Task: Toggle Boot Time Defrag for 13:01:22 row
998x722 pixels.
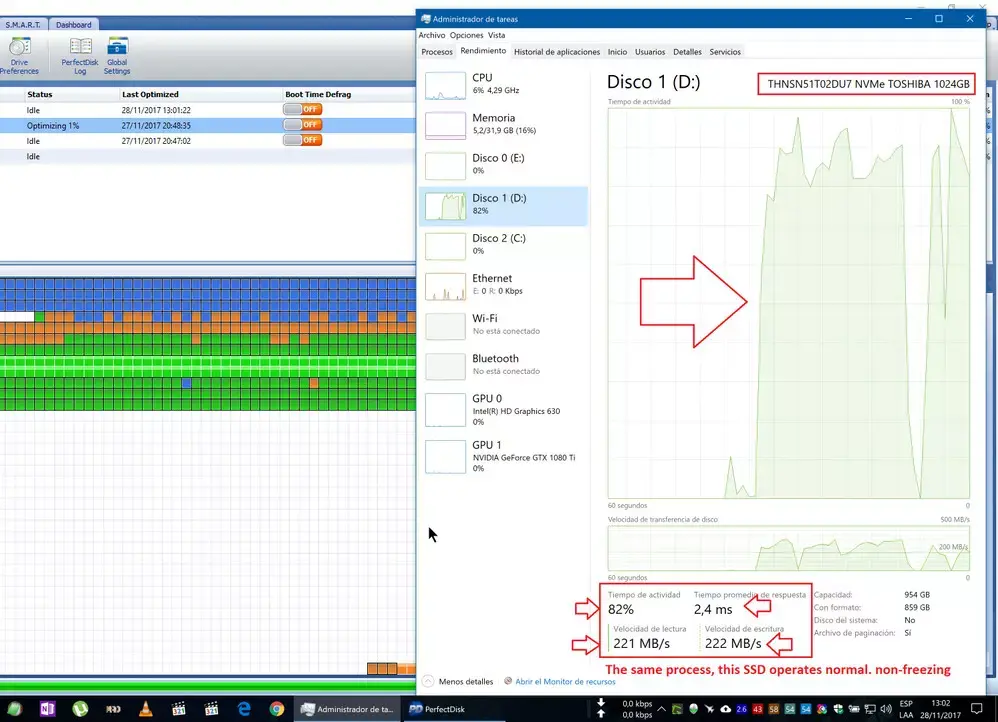Action: pos(303,109)
